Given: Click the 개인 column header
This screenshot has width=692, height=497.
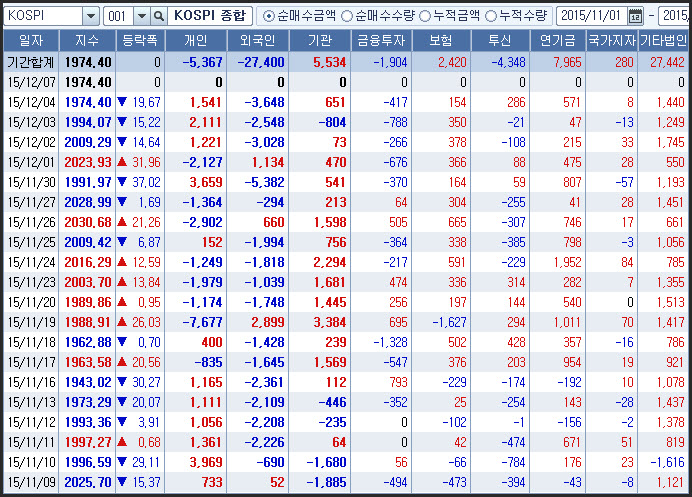Looking at the screenshot, I should point(196,41).
